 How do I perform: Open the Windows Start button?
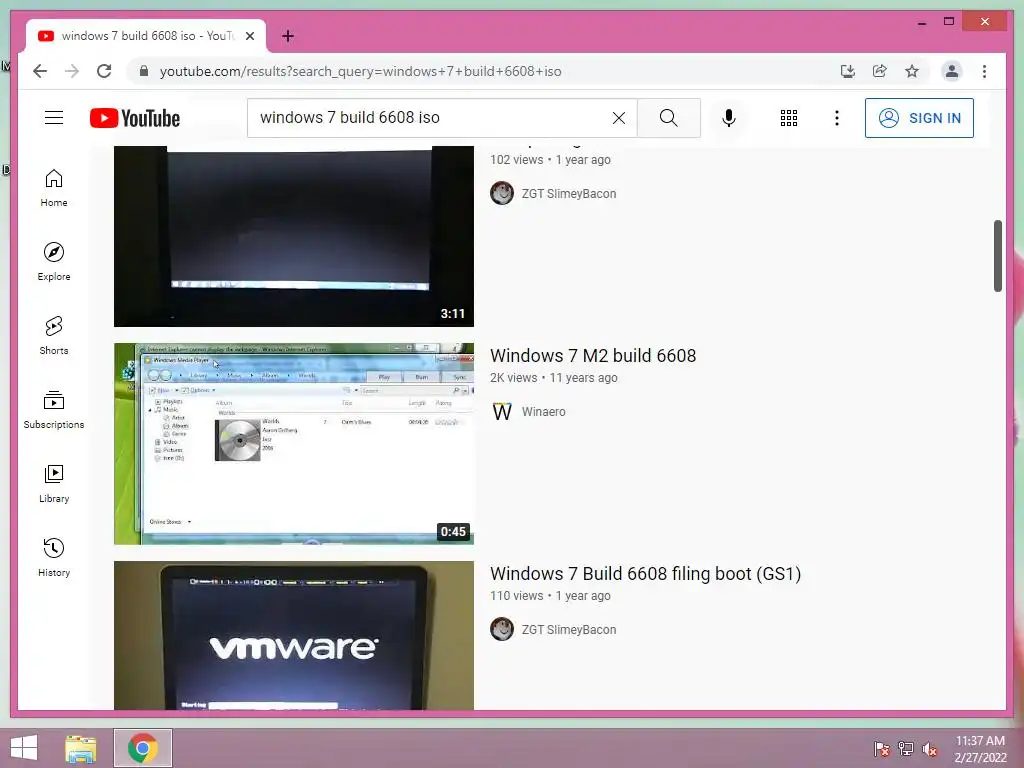pyautogui.click(x=24, y=748)
